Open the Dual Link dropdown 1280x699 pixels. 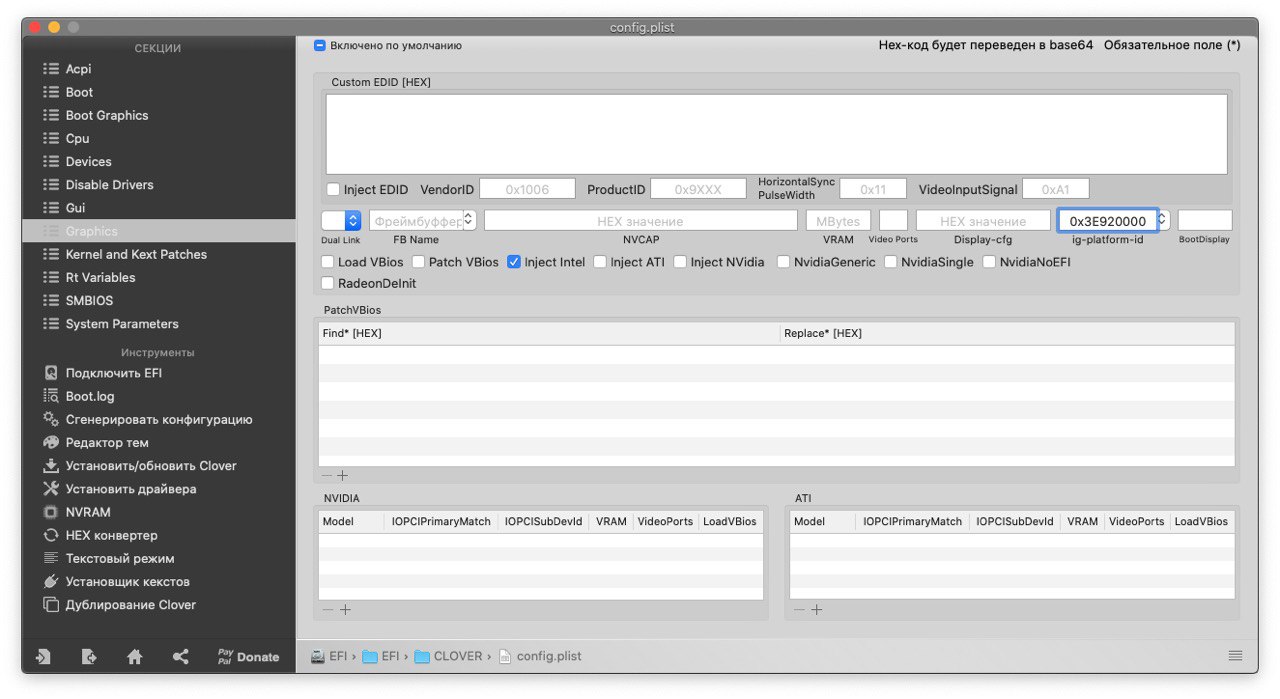[x=341, y=221]
